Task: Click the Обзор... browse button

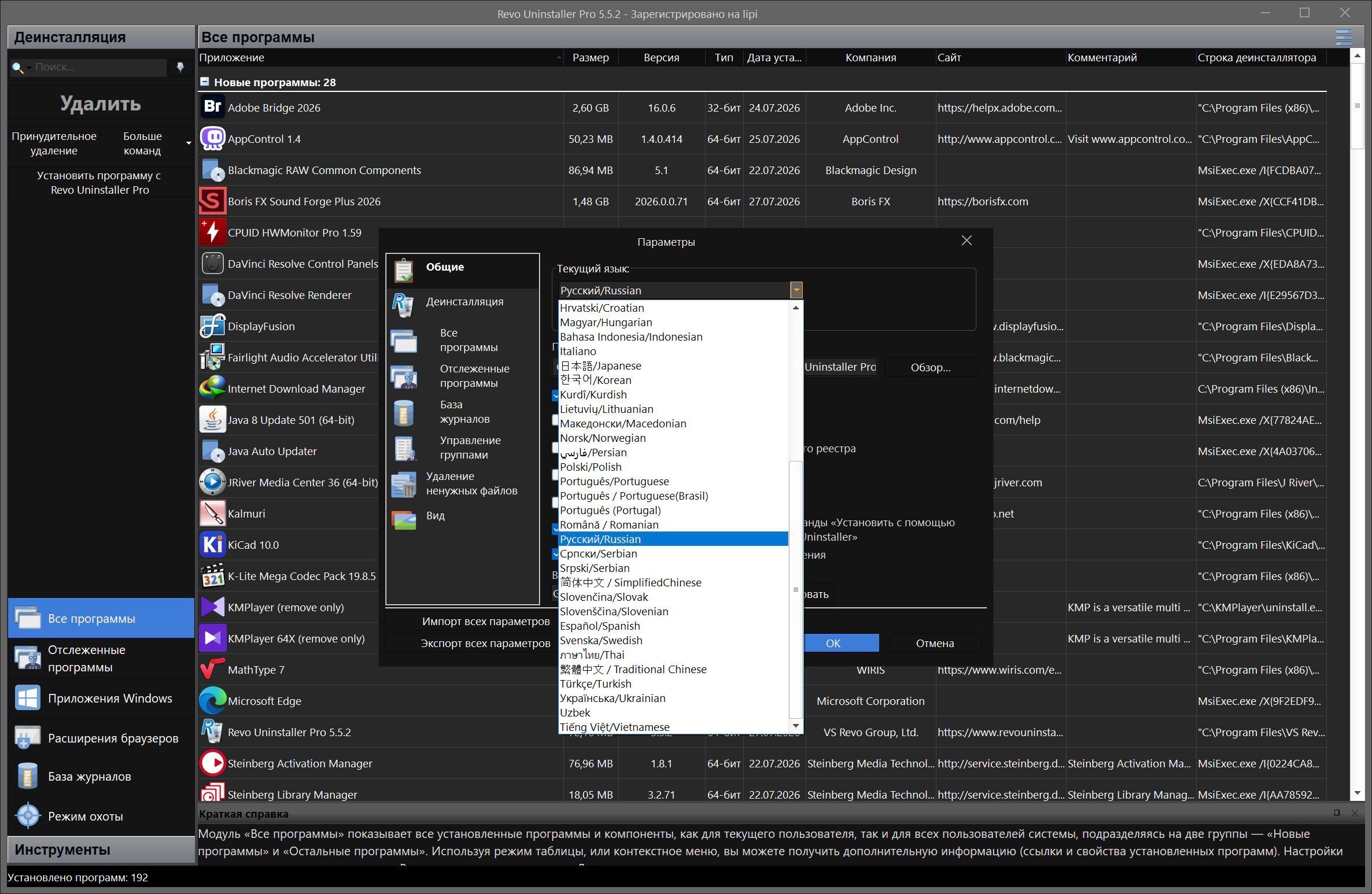Action: point(930,367)
